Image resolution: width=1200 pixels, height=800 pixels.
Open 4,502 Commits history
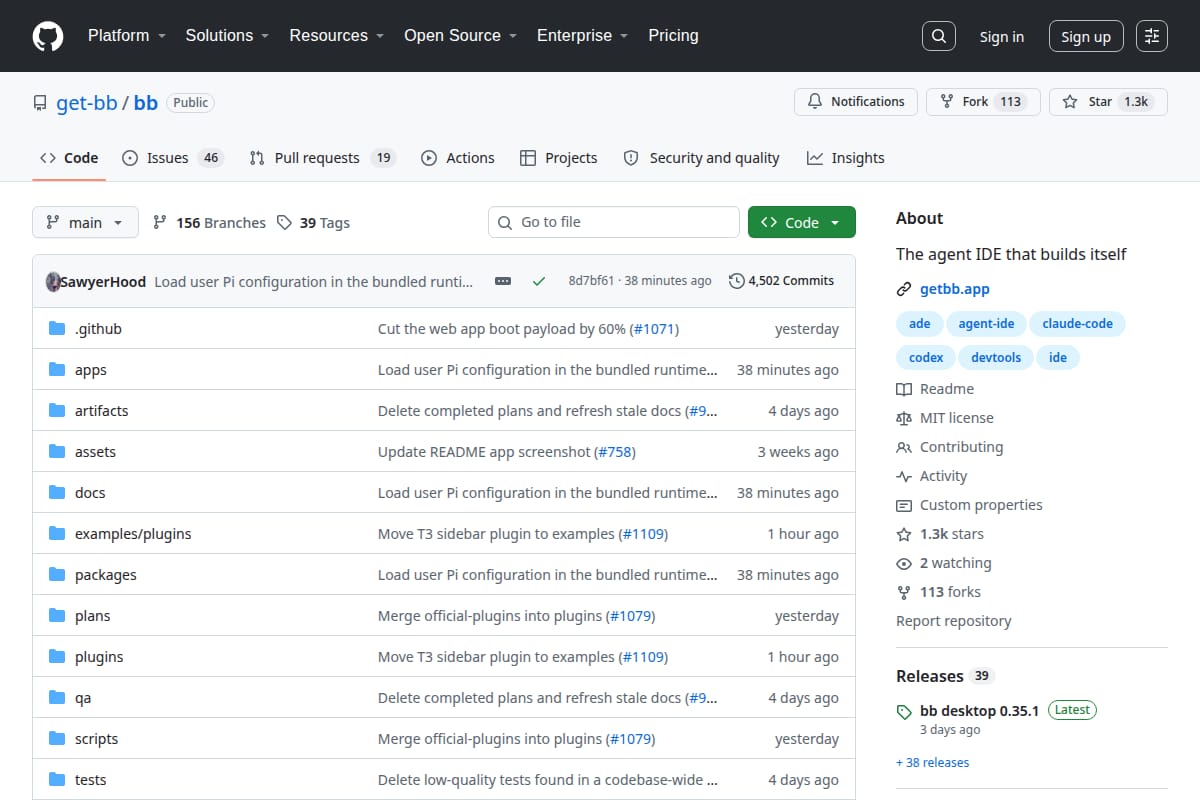pyautogui.click(x=782, y=281)
